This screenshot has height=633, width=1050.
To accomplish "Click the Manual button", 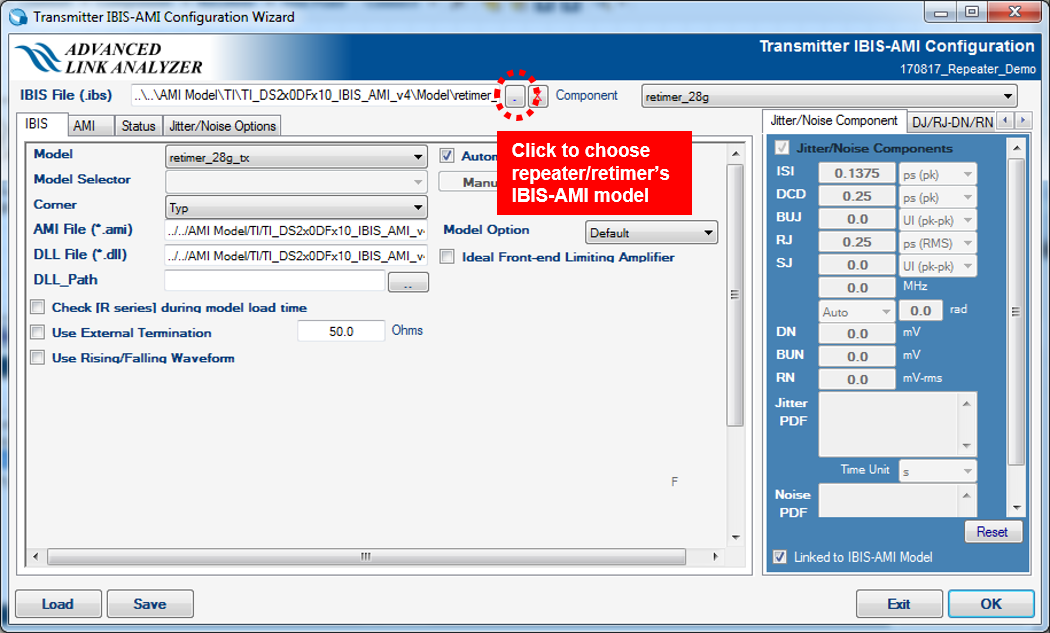I will coord(469,182).
